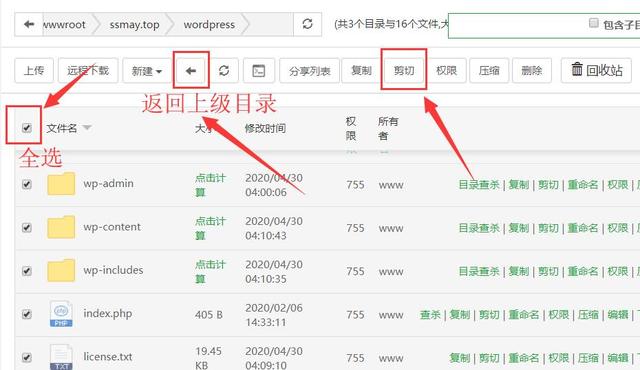Click 复制 in wp-includes row
640x370 pixels.
pyautogui.click(x=519, y=271)
